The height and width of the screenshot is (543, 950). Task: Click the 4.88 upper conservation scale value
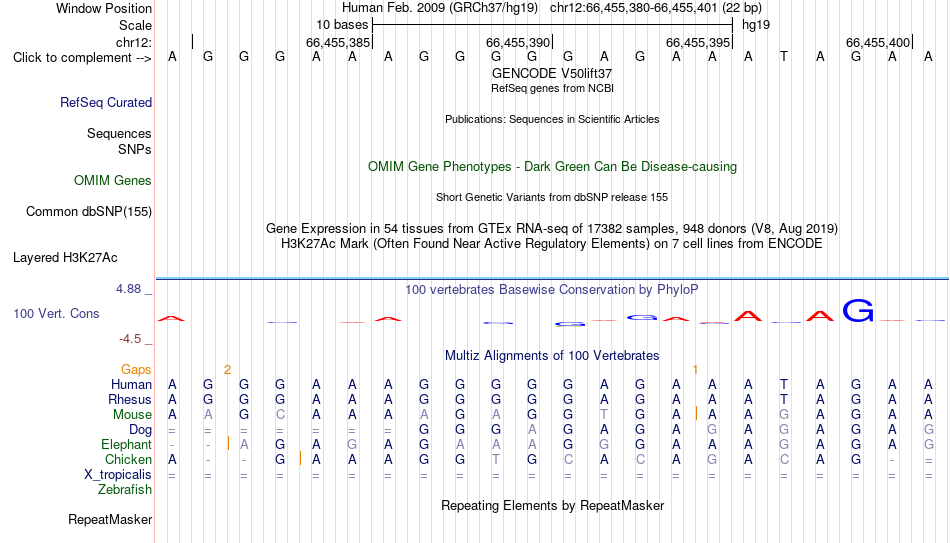(128, 288)
